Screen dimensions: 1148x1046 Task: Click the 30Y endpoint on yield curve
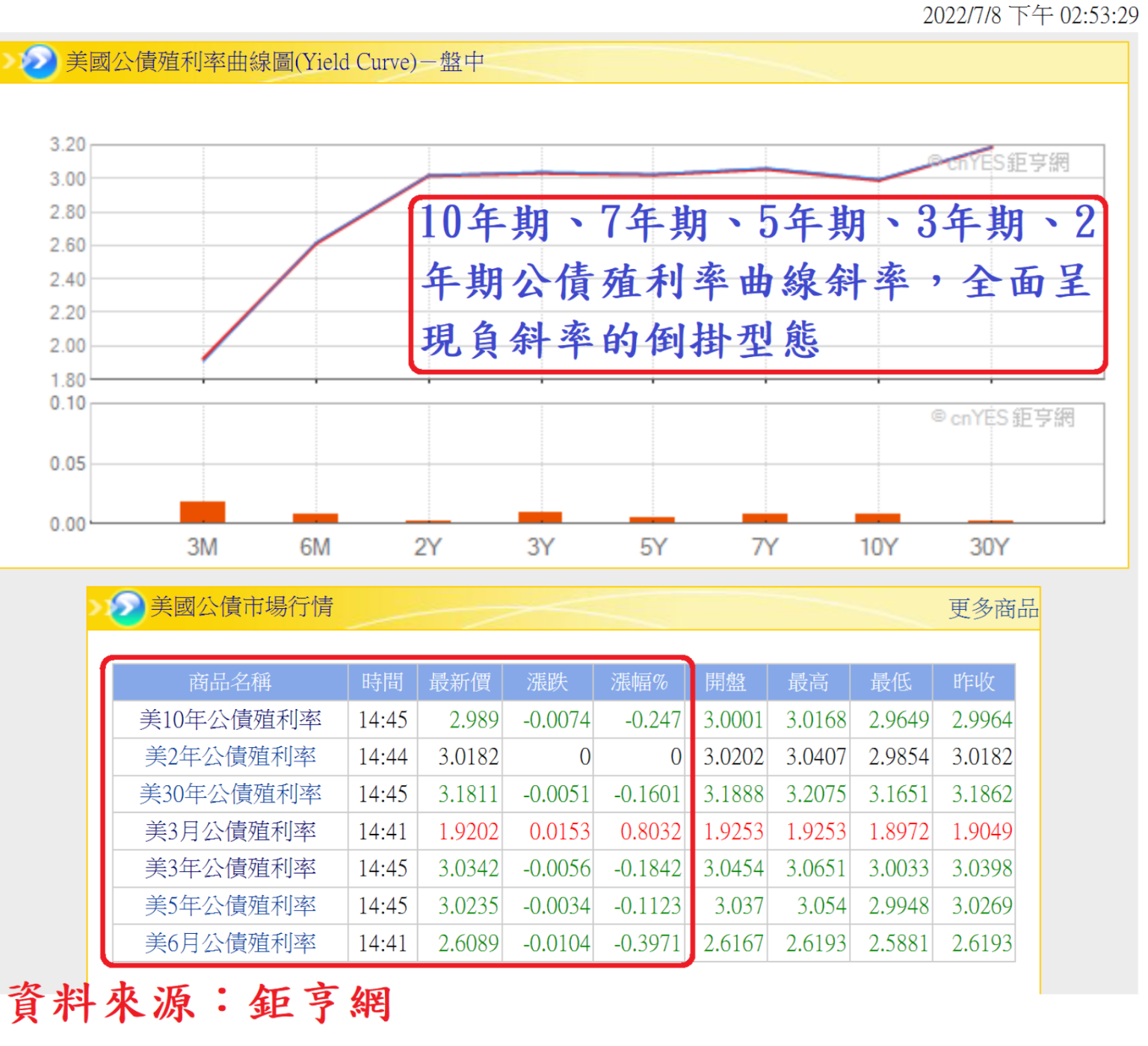[x=991, y=147]
